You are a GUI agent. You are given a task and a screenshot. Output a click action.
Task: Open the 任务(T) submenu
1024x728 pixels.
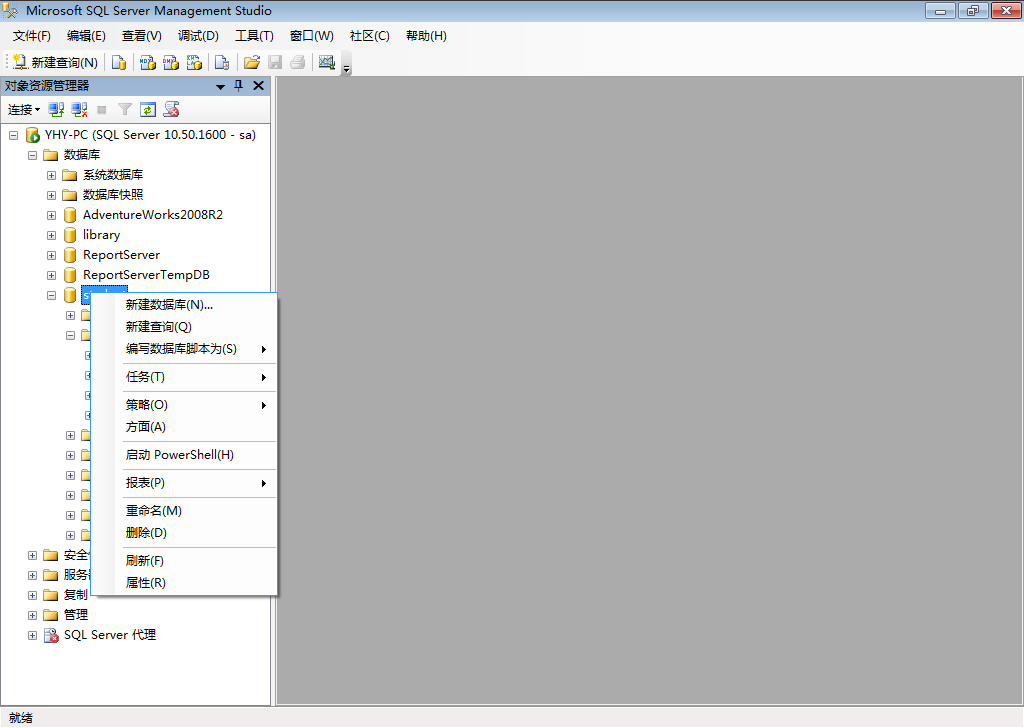click(x=184, y=377)
